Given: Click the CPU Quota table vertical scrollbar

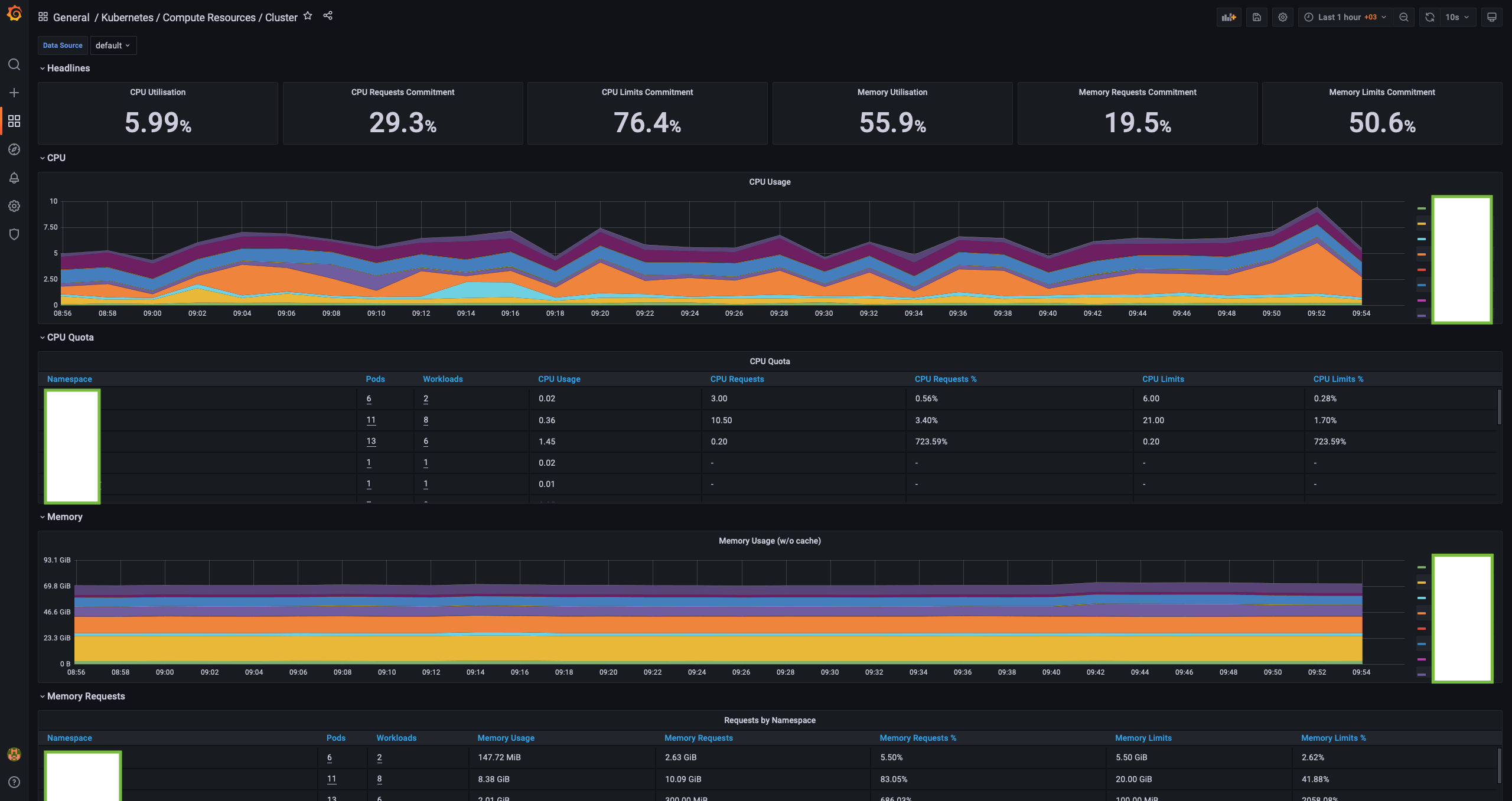Looking at the screenshot, I should click(1499, 407).
